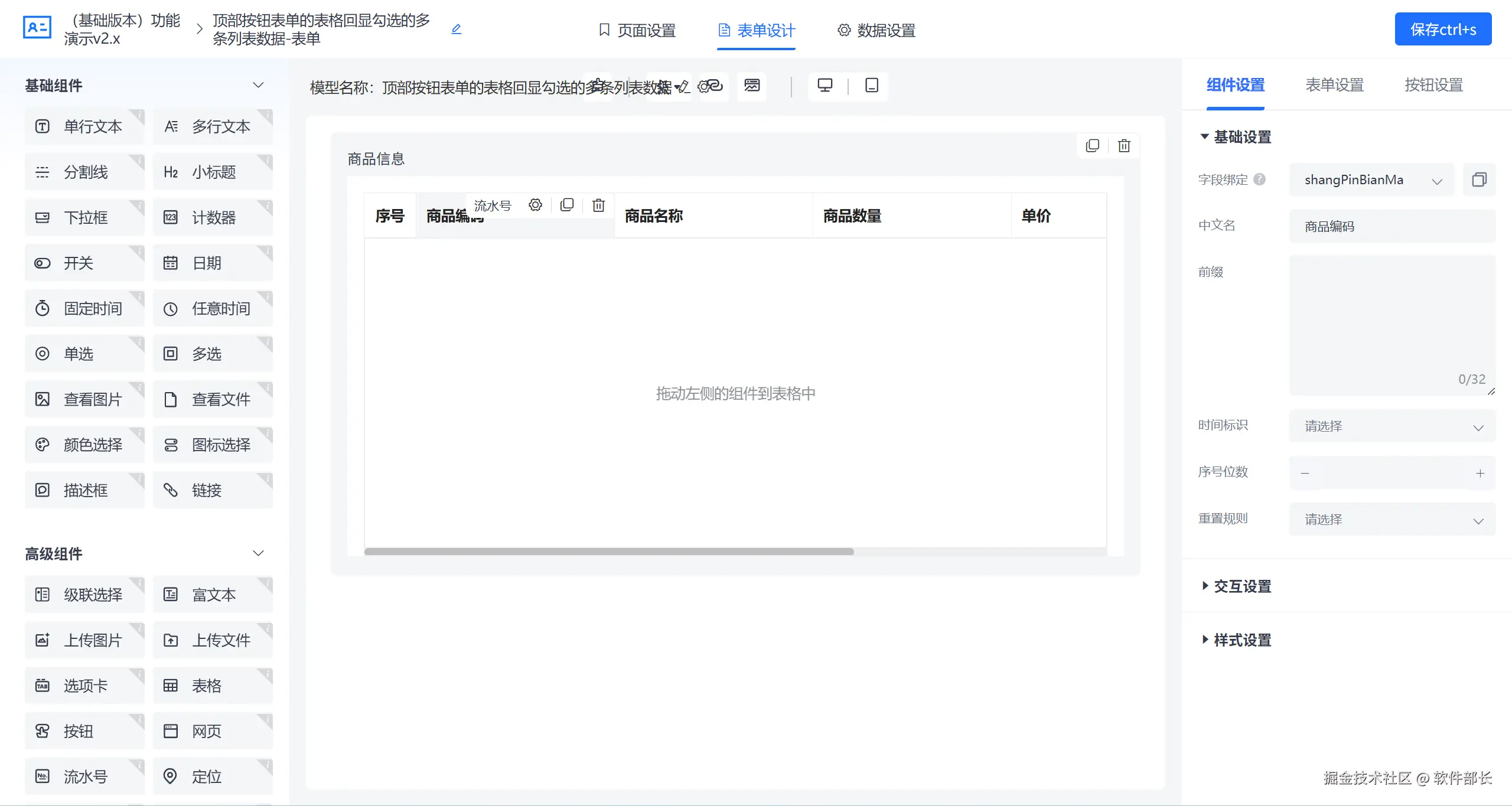
Task: Open the 字段绑定 shangPinBianMa dropdown
Action: [1371, 180]
